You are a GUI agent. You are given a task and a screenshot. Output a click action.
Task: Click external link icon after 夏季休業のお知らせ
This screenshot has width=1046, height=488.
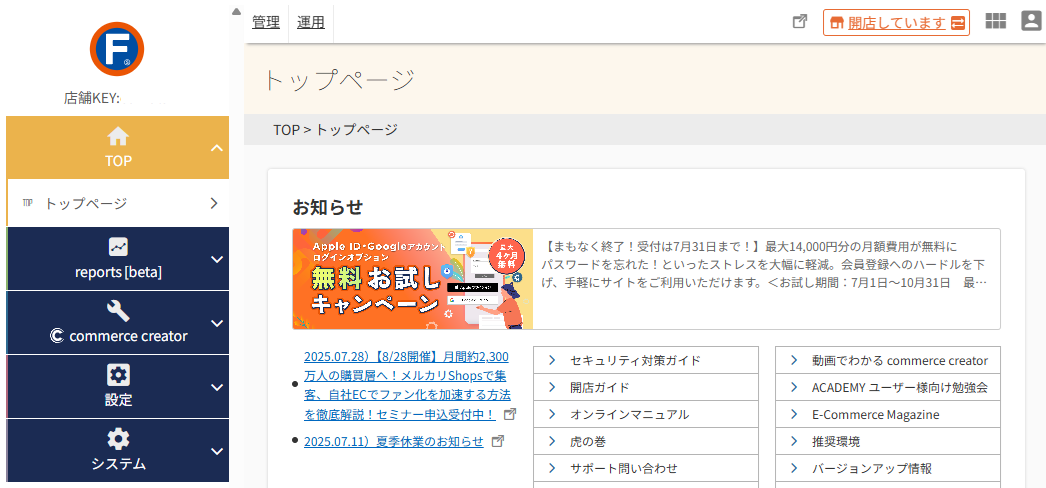click(498, 441)
